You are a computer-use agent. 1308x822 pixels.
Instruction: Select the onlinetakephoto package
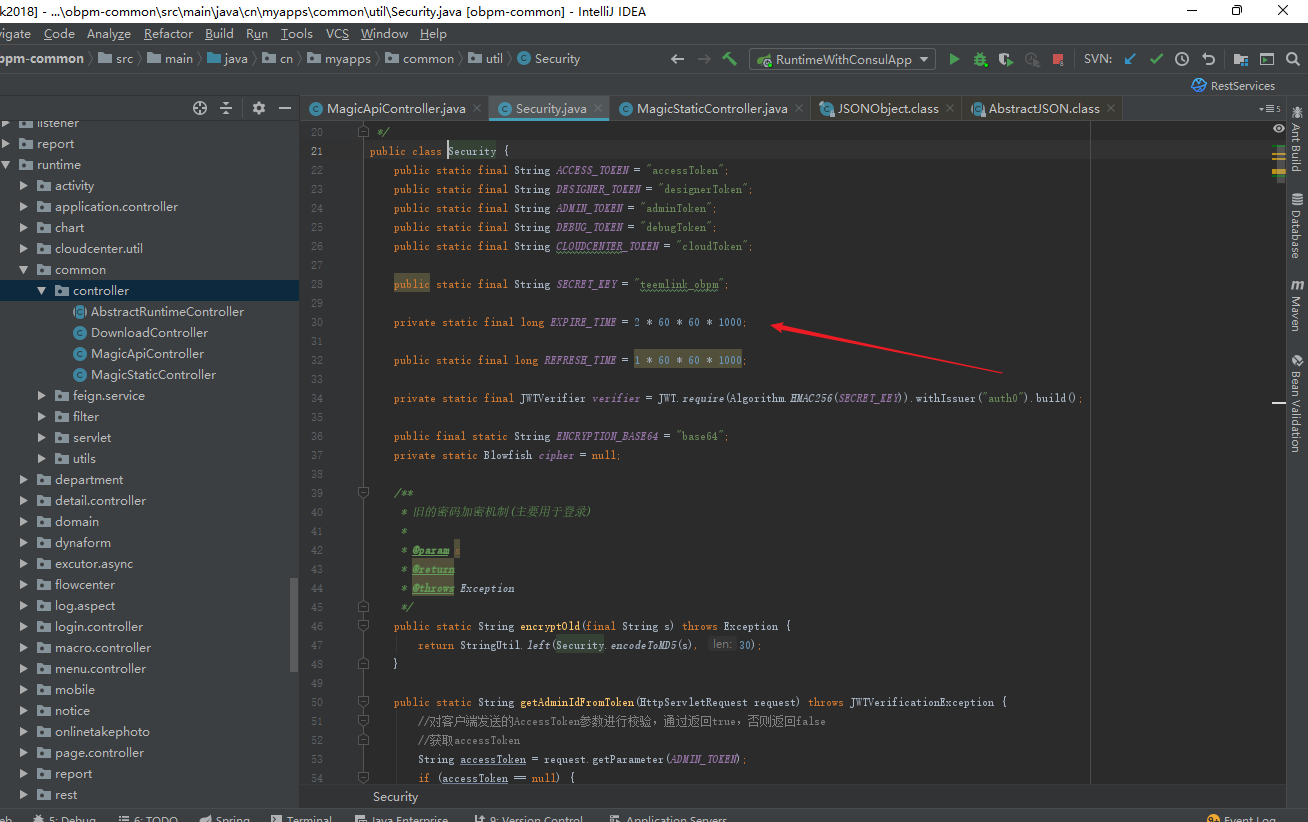pyautogui.click(x=102, y=732)
